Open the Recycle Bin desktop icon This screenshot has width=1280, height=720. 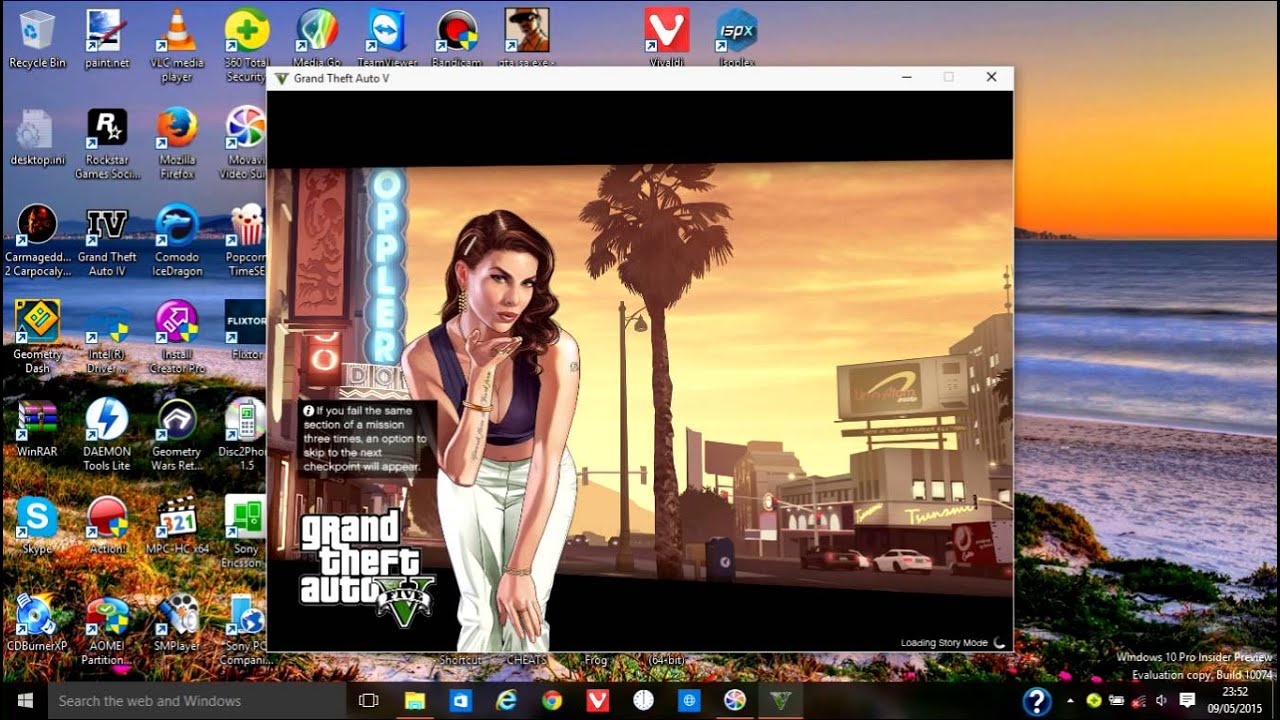pyautogui.click(x=37, y=39)
